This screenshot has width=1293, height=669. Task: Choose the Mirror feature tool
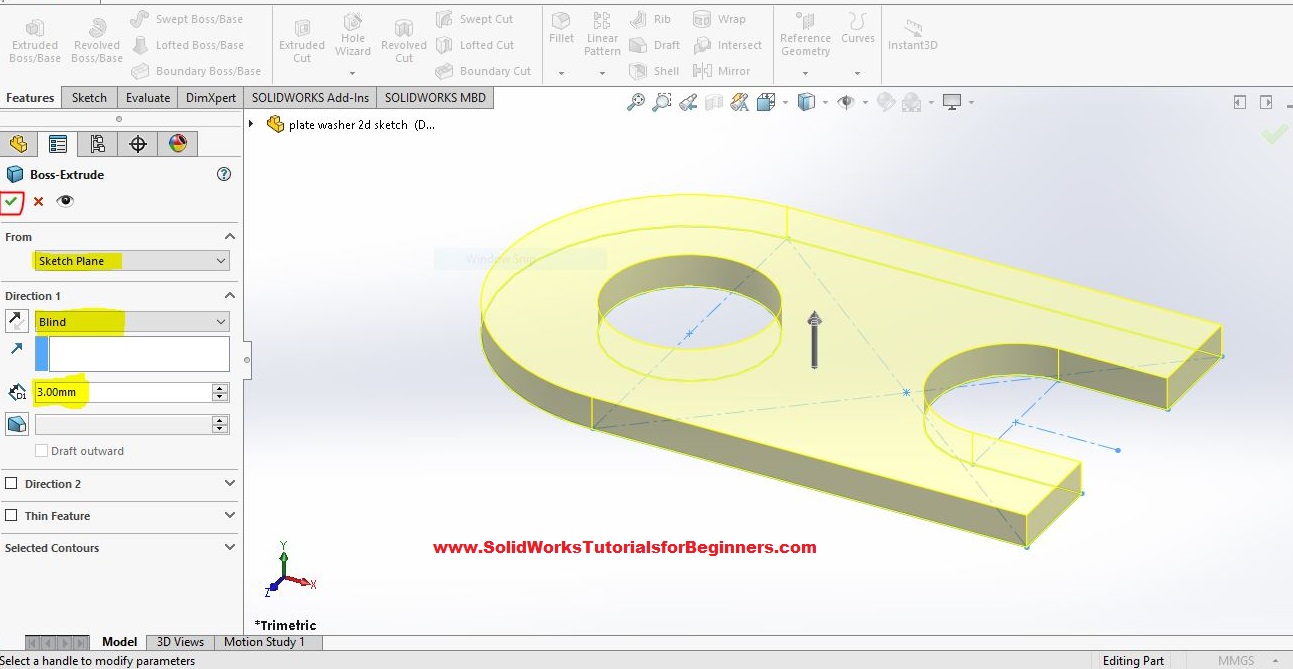click(721, 71)
